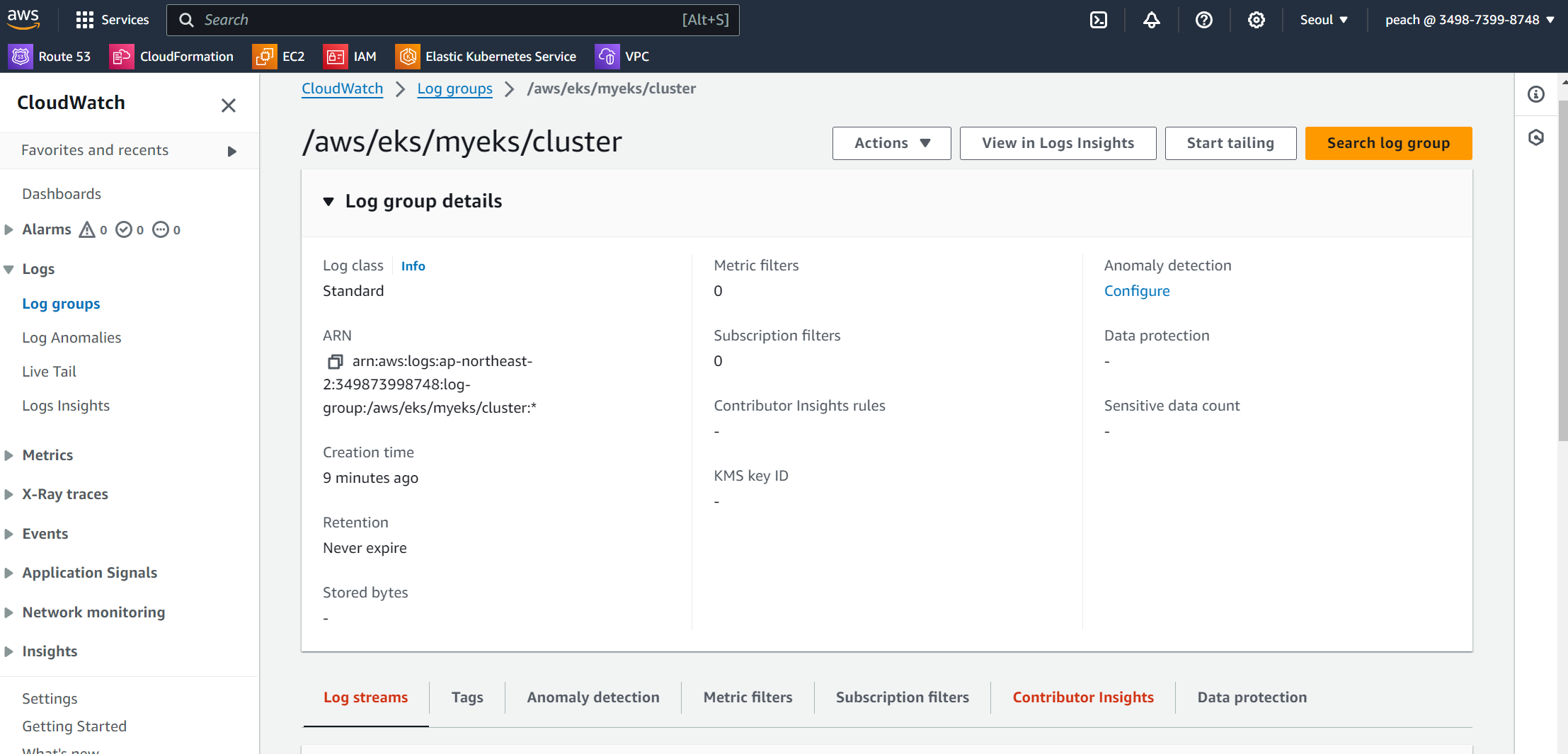Open the settings gear icon
Screen dimensions: 1568x754
click(x=1256, y=20)
